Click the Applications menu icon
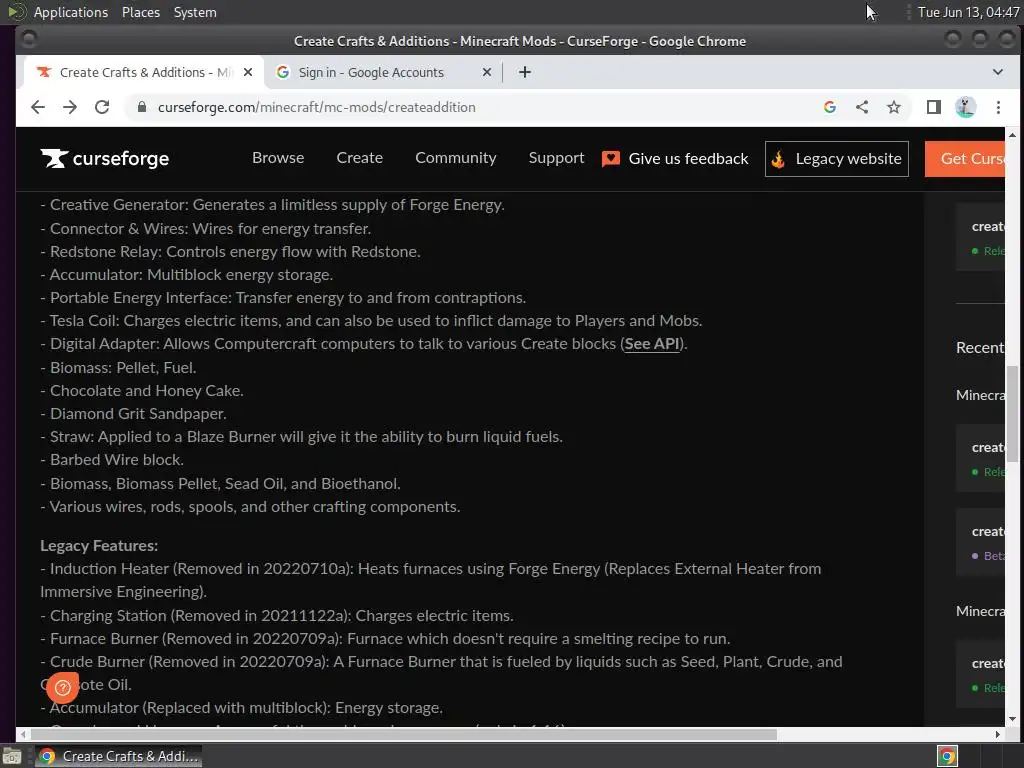The height and width of the screenshot is (768, 1024). point(17,12)
